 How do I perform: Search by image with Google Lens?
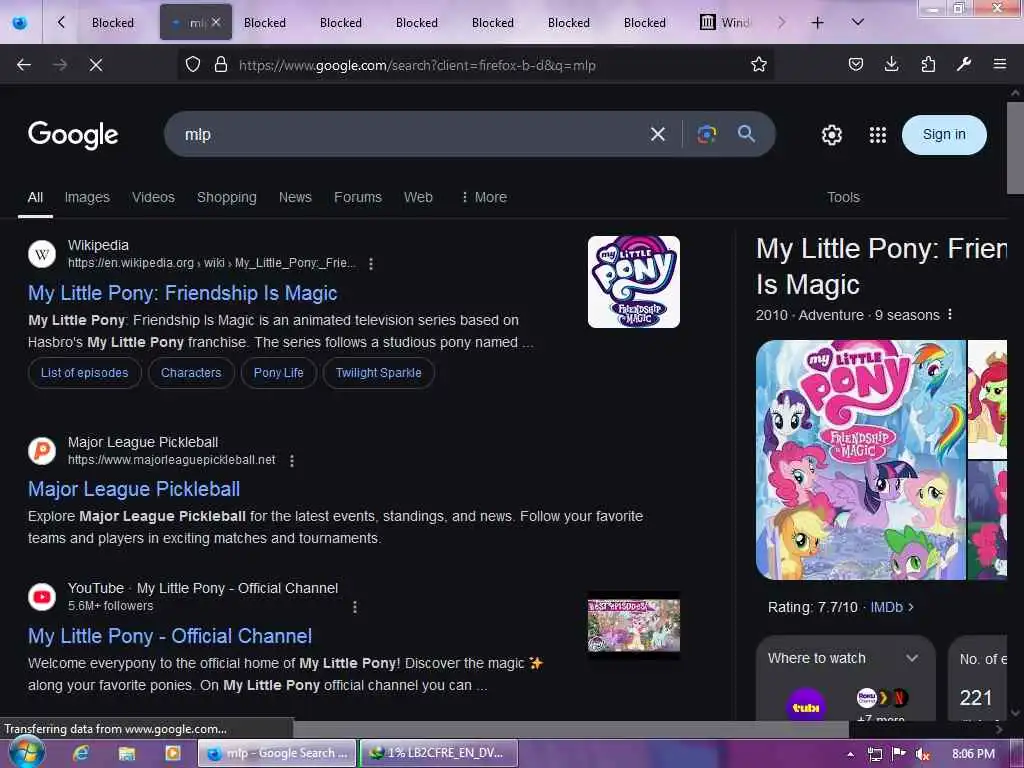pos(707,135)
